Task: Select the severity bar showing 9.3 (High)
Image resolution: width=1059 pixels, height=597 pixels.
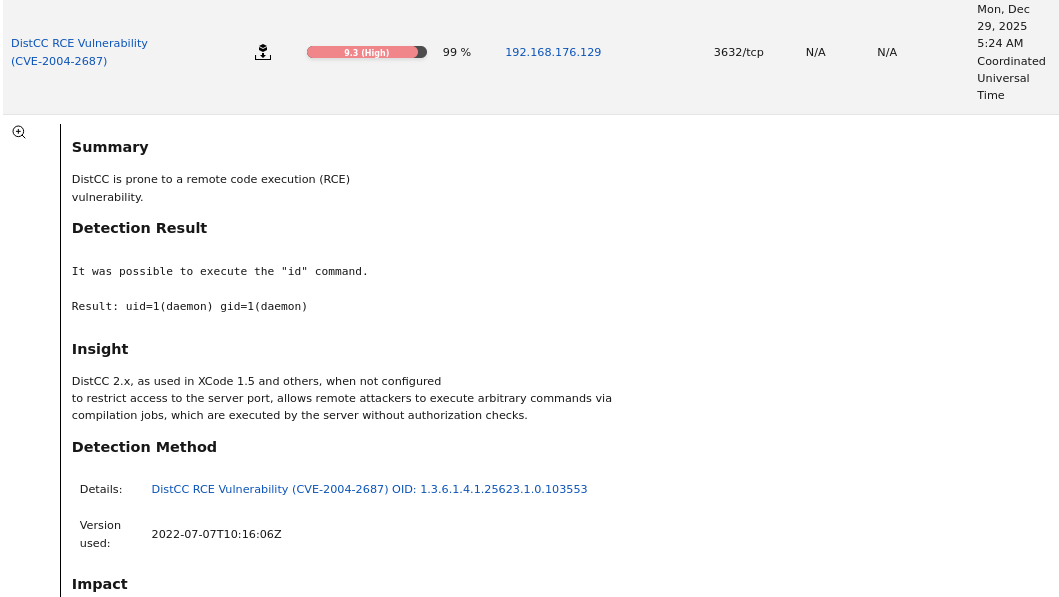Action: click(366, 51)
